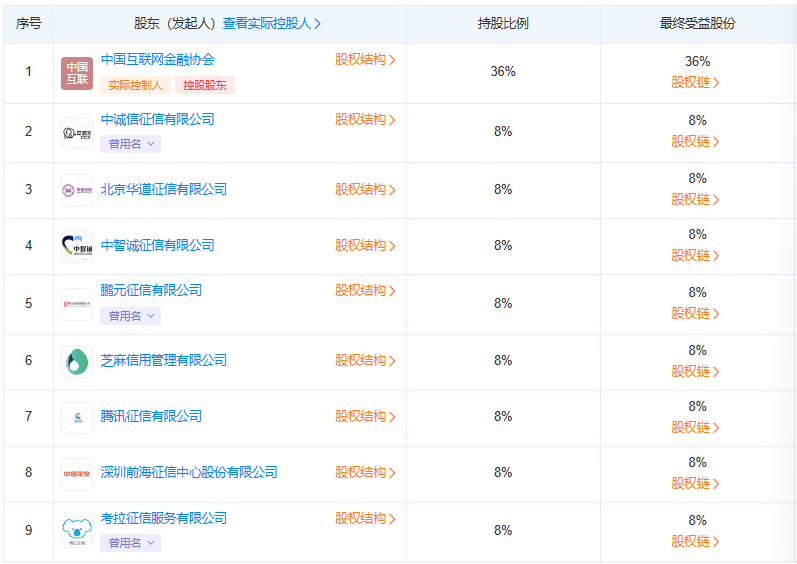The image size is (797, 564).
Task: Click the 鹏元征信有限公司 company logo
Action: tap(77, 304)
